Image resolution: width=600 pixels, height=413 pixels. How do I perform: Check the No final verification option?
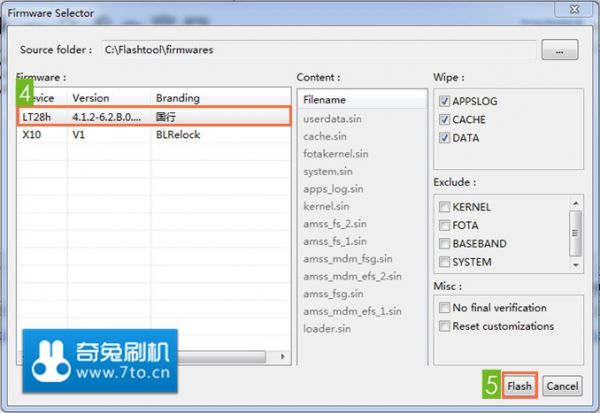pos(444,307)
